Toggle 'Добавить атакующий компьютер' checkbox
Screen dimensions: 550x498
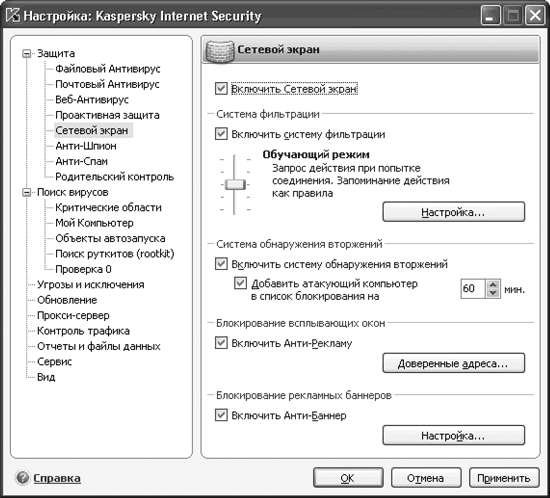[x=240, y=283]
